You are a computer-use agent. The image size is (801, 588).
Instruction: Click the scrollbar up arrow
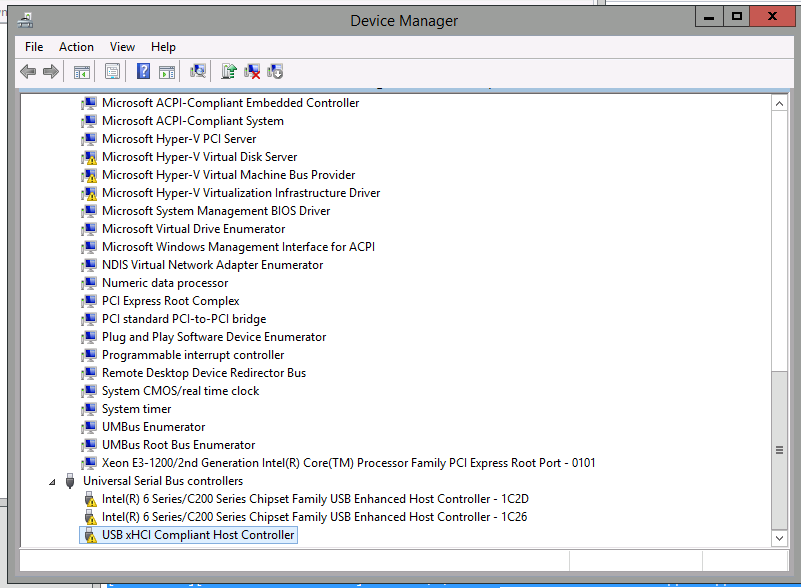point(779,104)
